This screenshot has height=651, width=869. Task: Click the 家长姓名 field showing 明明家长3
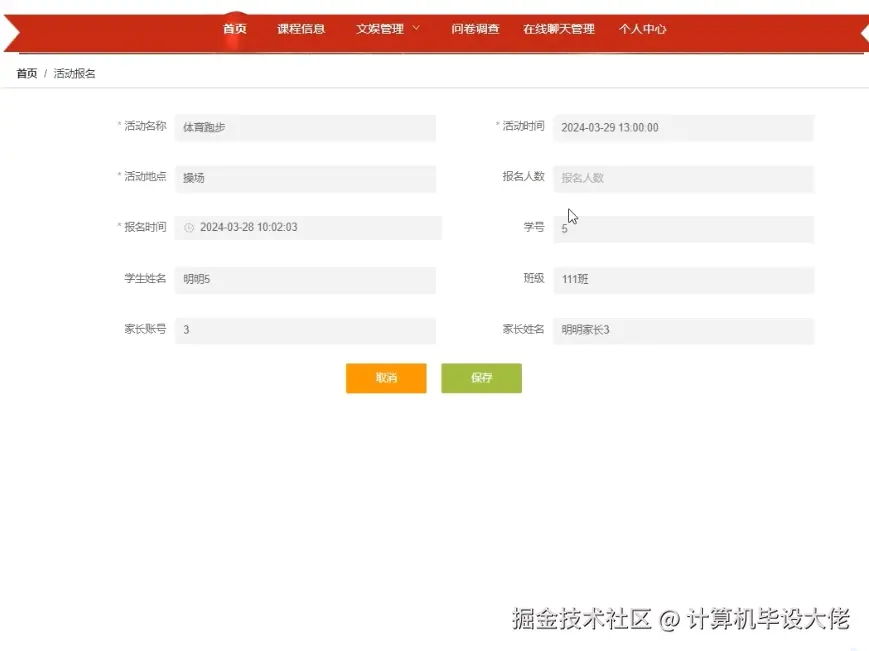(683, 330)
